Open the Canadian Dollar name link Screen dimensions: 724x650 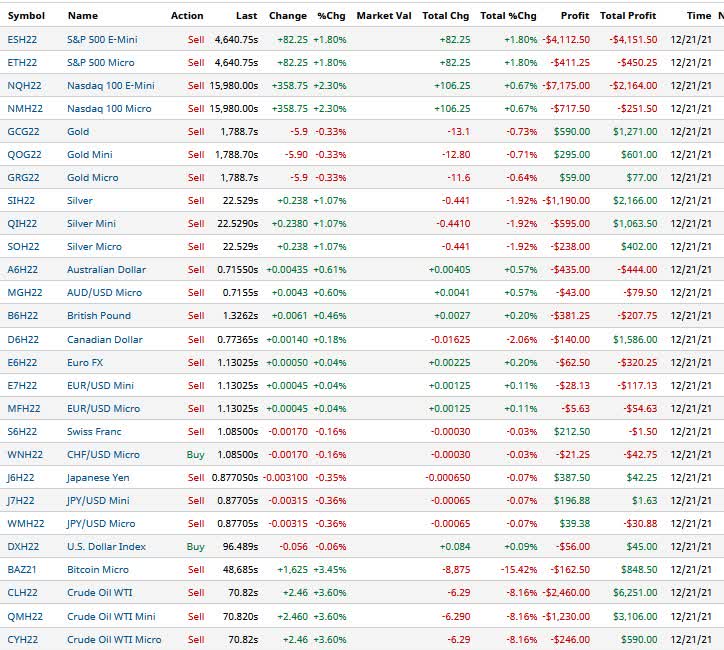tap(105, 340)
